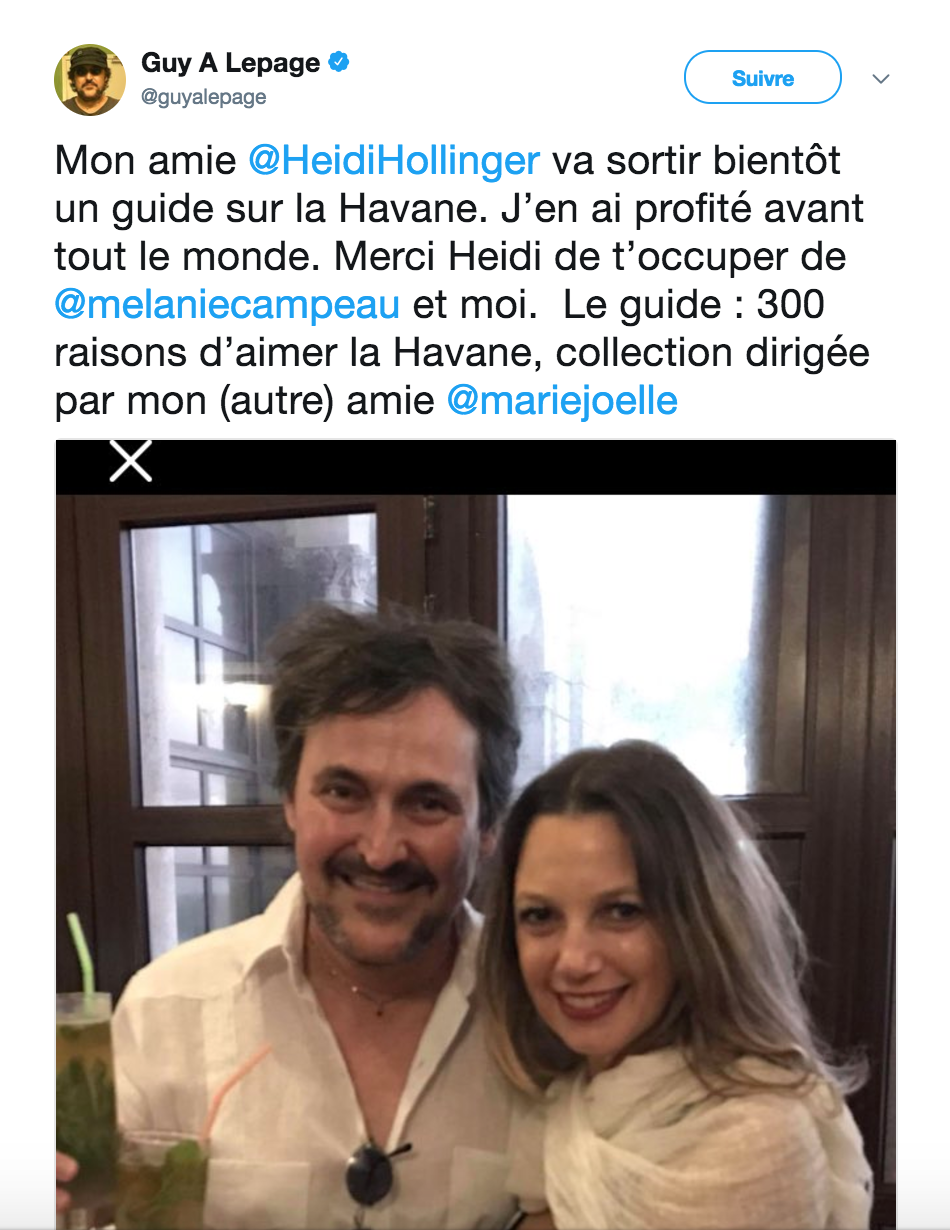
Task: Follow the account with the Suivre button
Action: [763, 78]
